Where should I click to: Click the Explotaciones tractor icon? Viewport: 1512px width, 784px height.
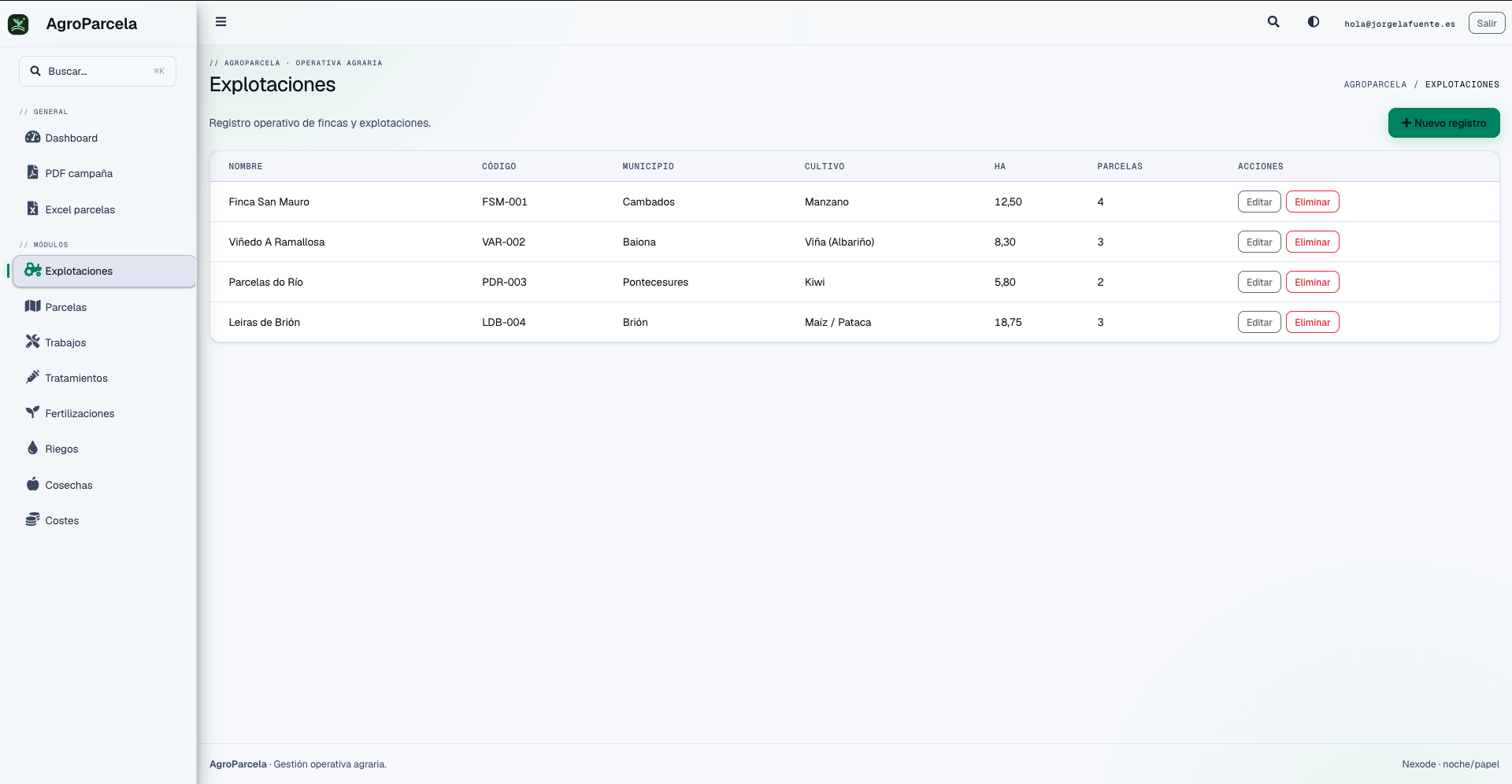tap(32, 270)
